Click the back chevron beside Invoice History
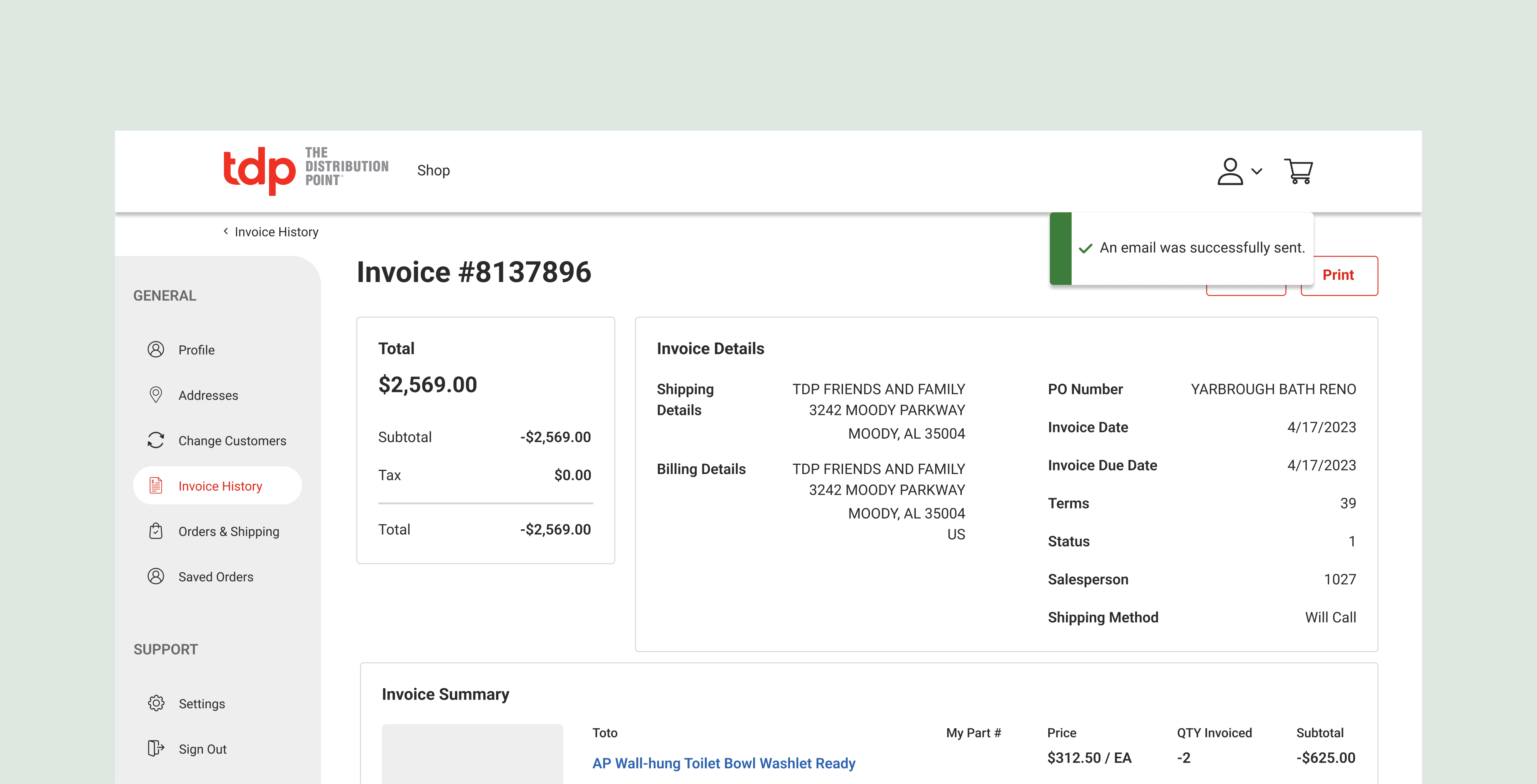The width and height of the screenshot is (1537, 784). tap(226, 231)
